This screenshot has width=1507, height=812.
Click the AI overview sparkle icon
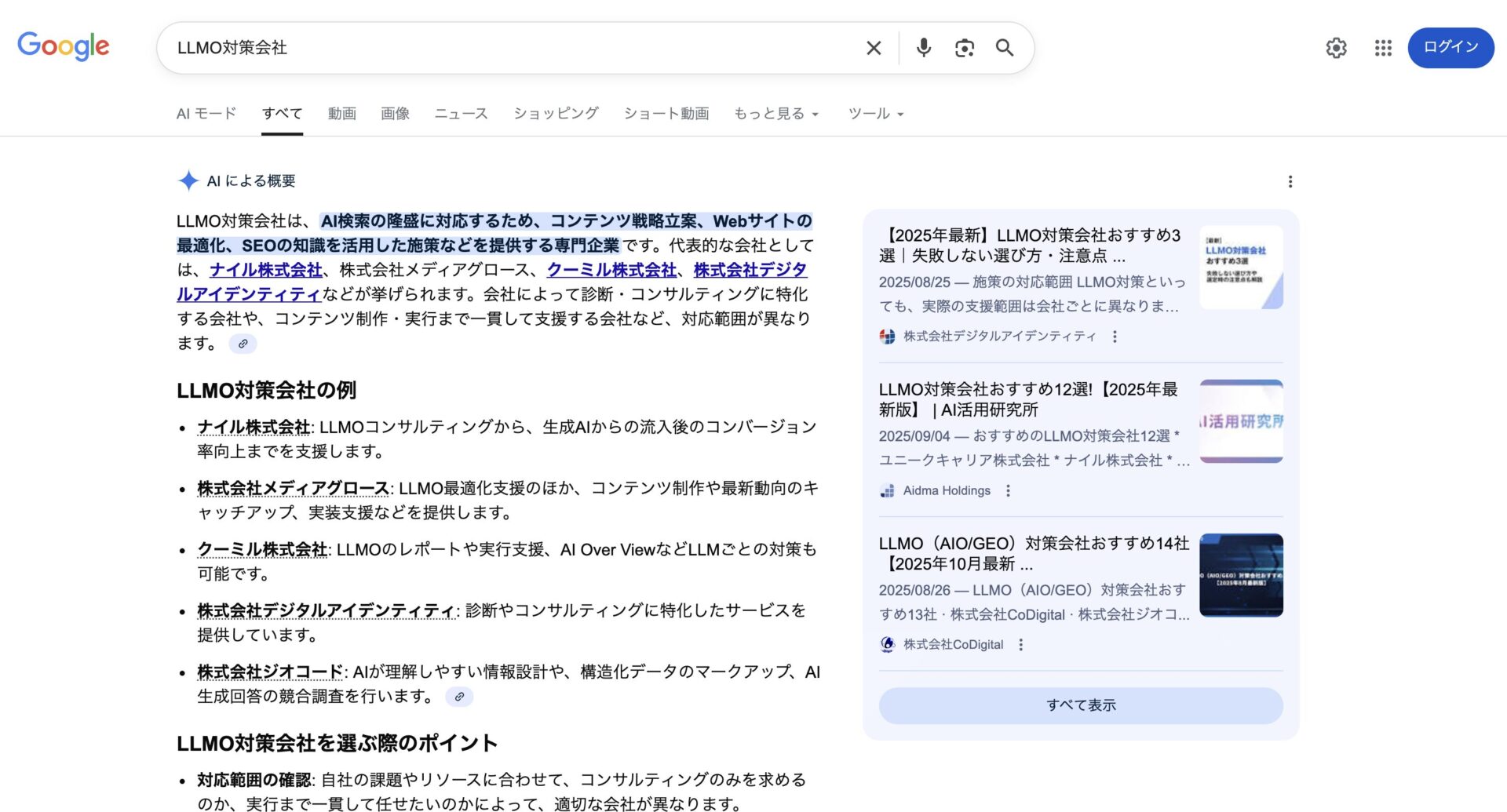coord(188,180)
